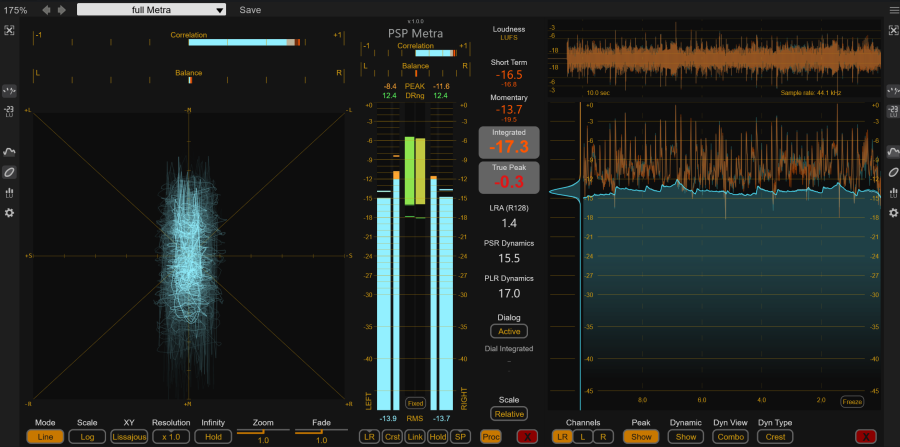Open settings gear in the left sidebar
The width and height of the screenshot is (900, 447).
9,213
